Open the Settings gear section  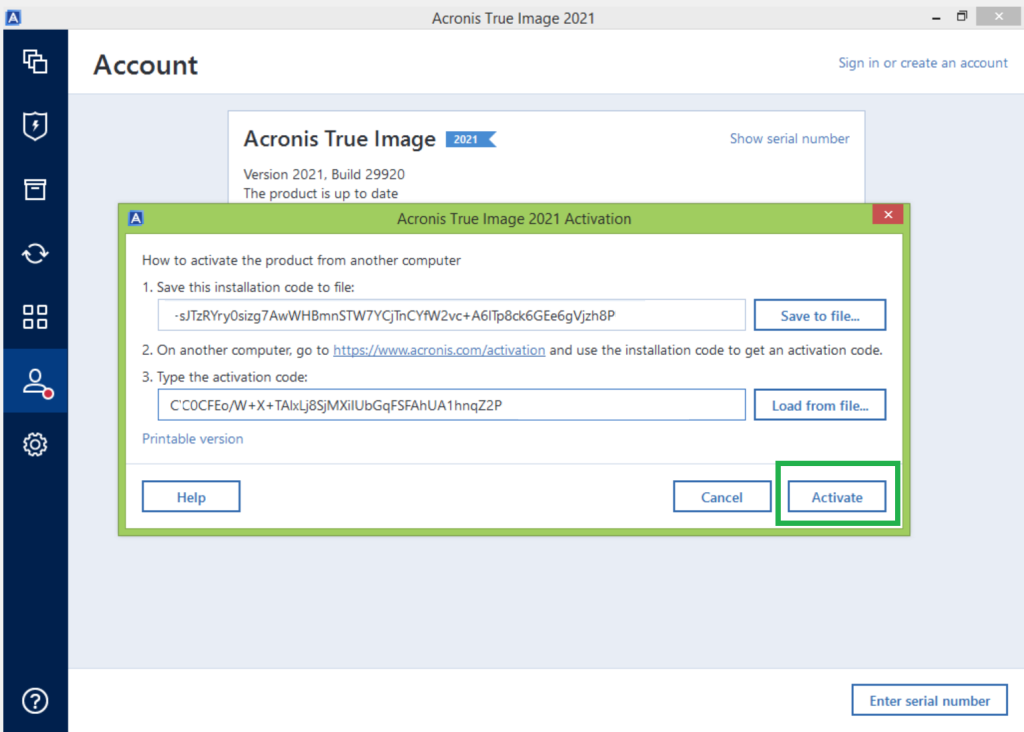click(x=35, y=445)
